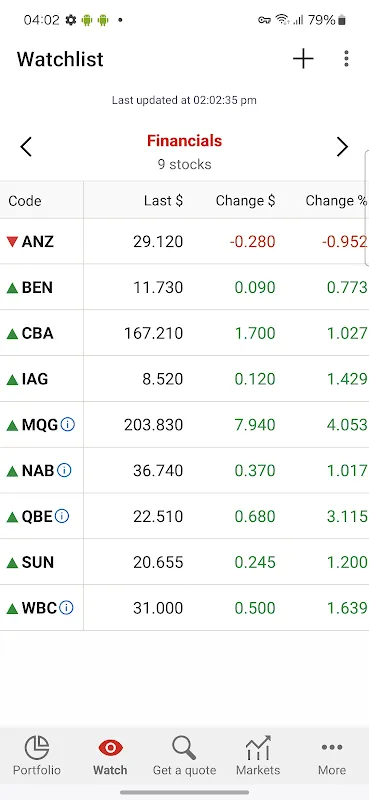Go to previous watchlist with left chevron
Screen dimensions: 369x800
tap(26, 147)
